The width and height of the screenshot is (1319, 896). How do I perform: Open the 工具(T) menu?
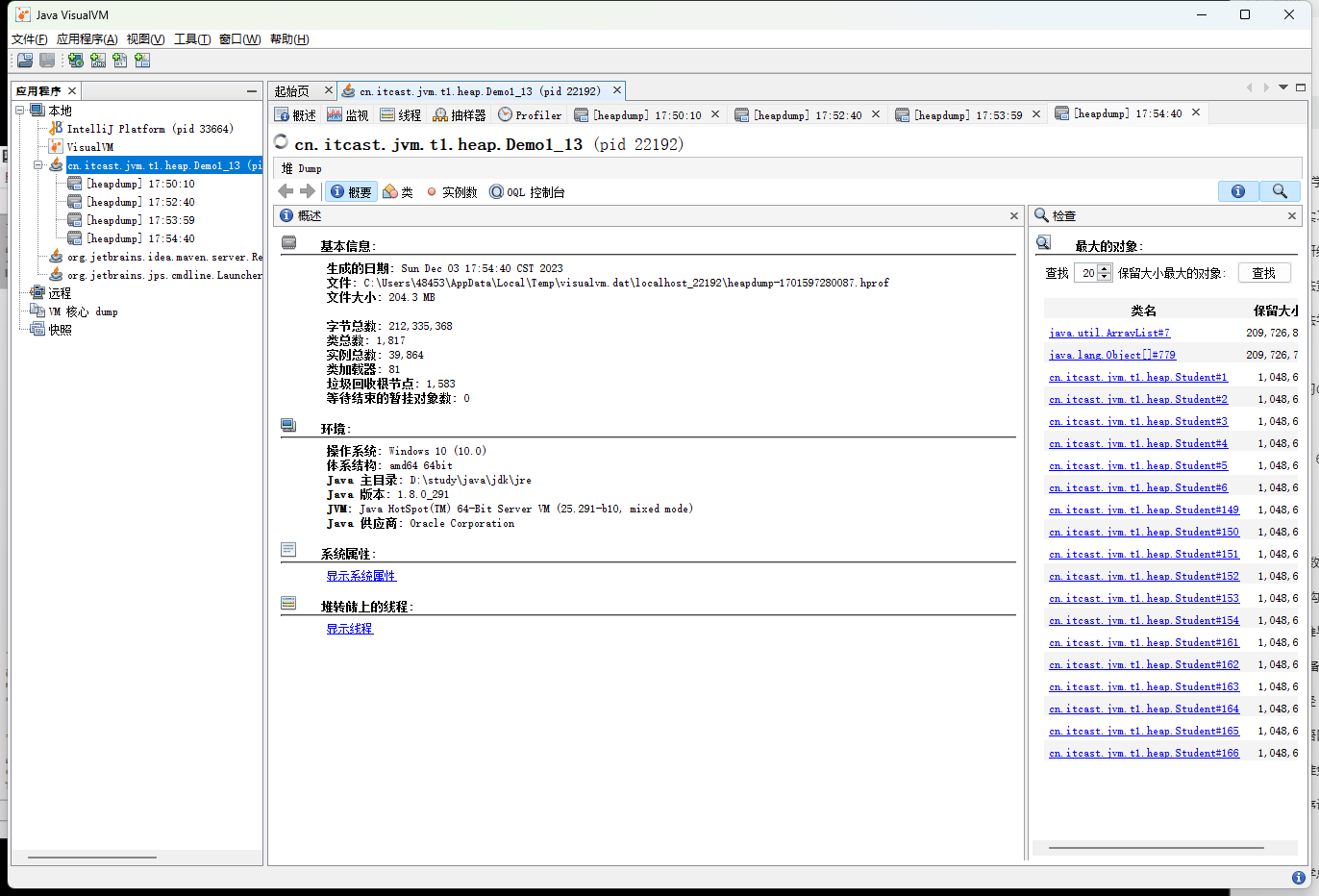point(192,39)
